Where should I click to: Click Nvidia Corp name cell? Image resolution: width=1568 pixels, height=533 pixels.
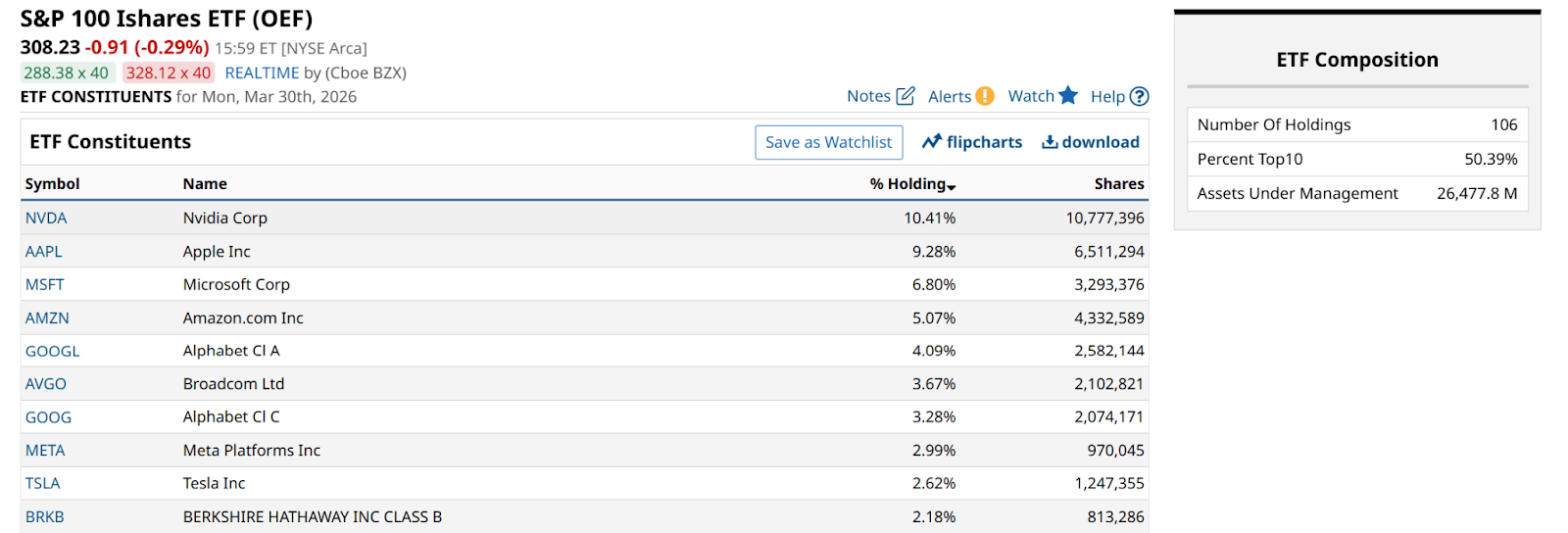(225, 218)
